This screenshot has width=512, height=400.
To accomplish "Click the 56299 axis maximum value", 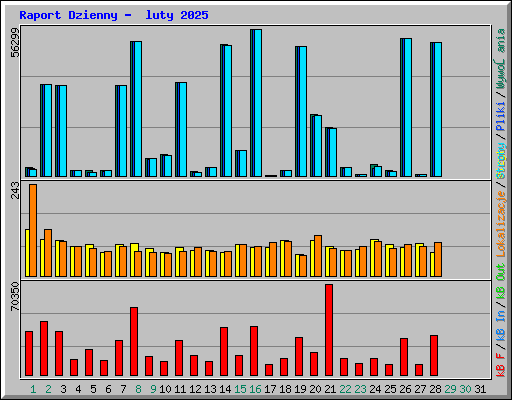I will pos(15,42).
